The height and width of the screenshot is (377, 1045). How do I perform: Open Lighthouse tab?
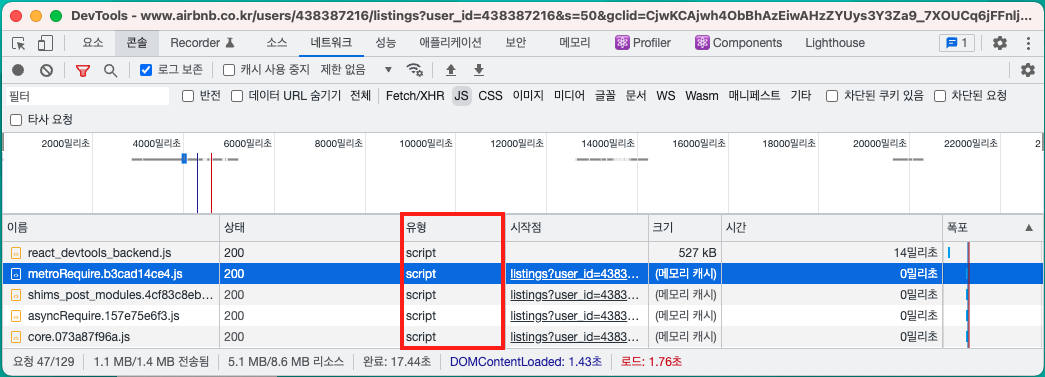pos(834,43)
